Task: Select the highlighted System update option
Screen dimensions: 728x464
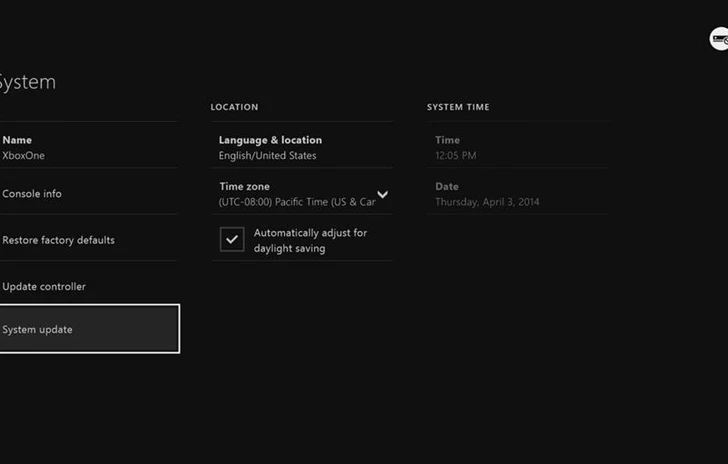Action: [89, 329]
